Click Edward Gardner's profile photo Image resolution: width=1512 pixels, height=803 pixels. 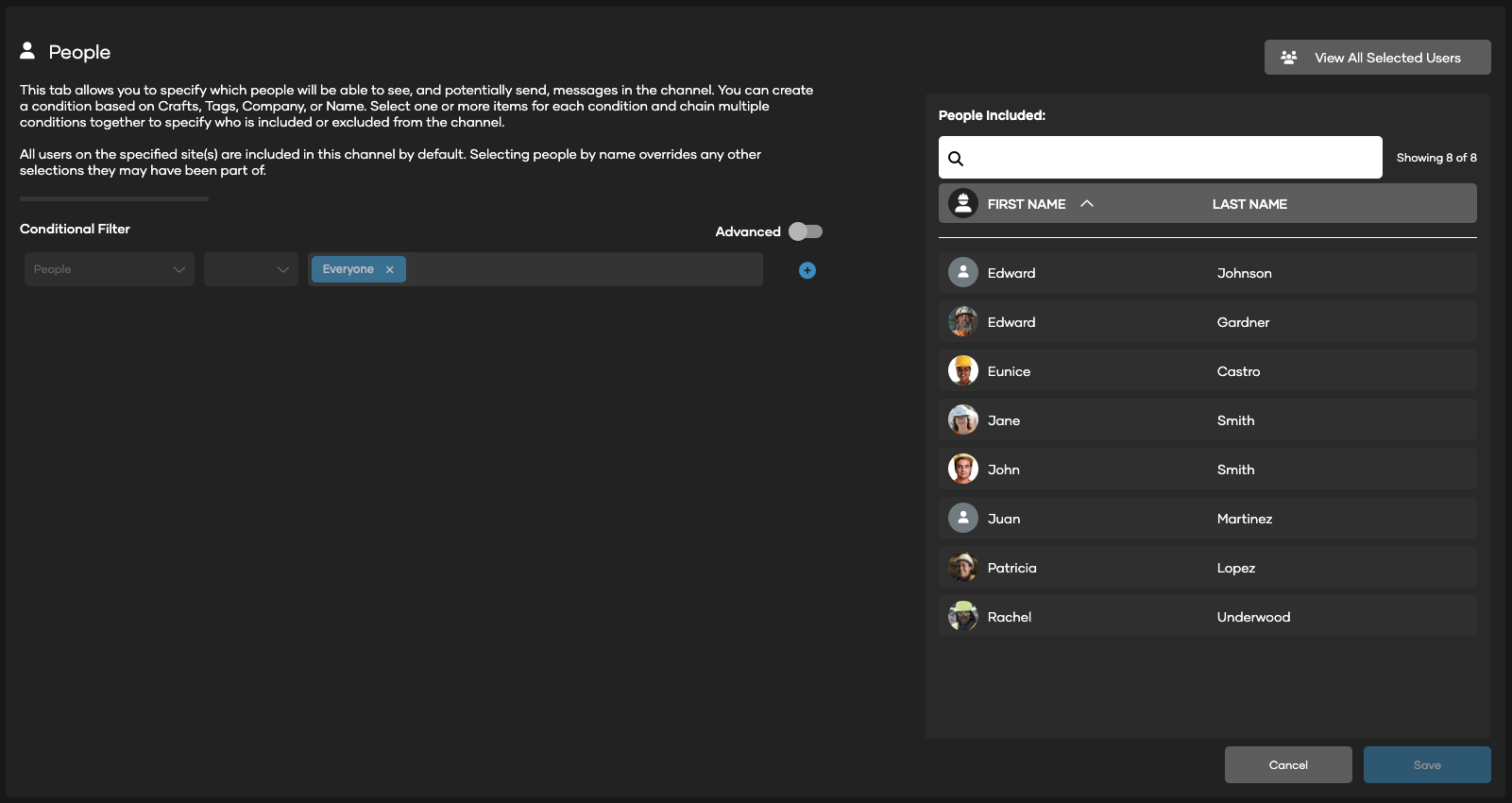coord(963,321)
